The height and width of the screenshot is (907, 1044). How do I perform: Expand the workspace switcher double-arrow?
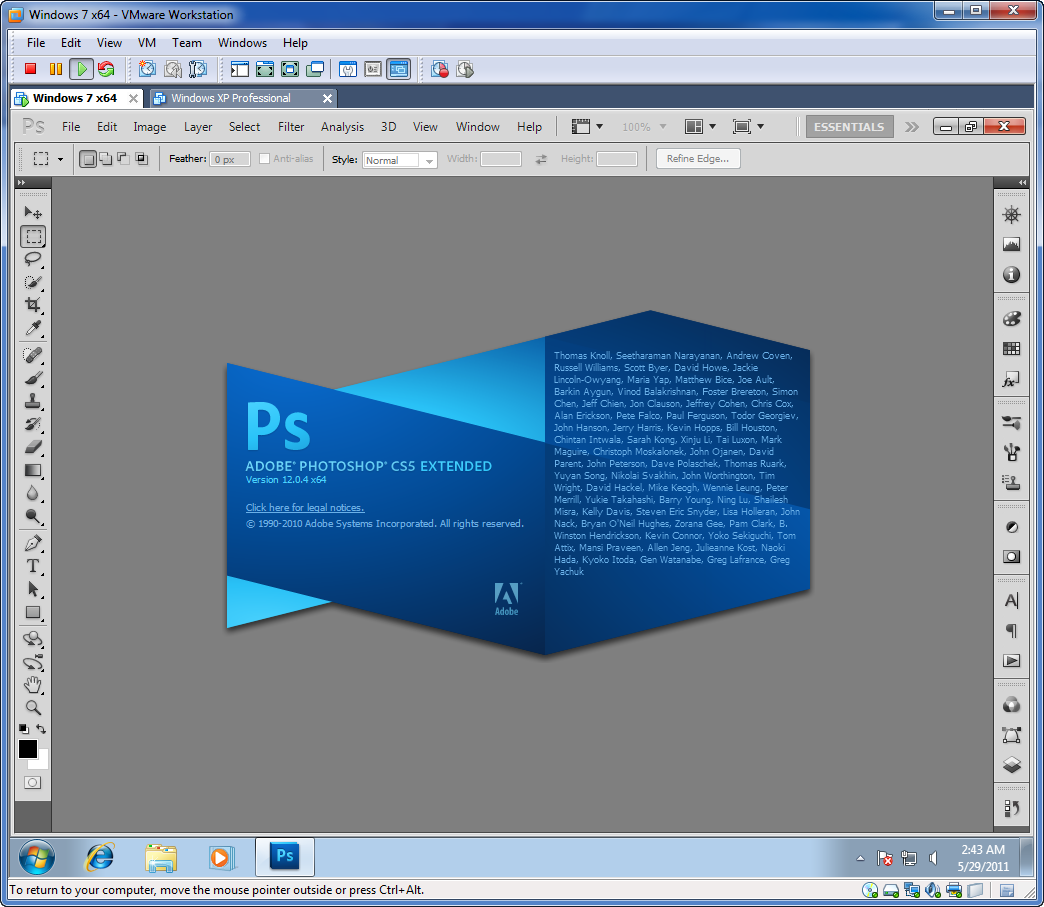[912, 127]
